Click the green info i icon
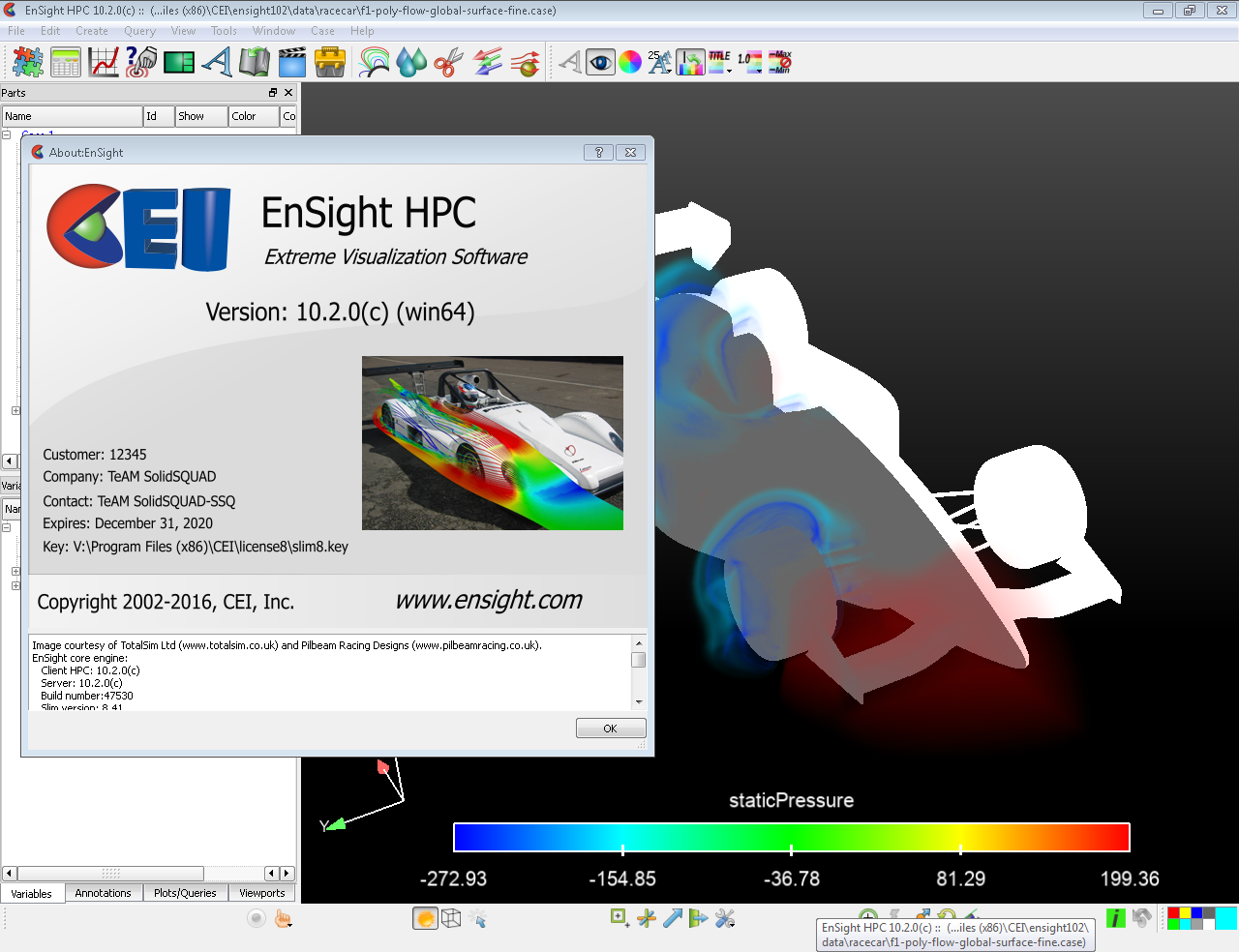The width and height of the screenshot is (1239, 952). (x=1116, y=918)
